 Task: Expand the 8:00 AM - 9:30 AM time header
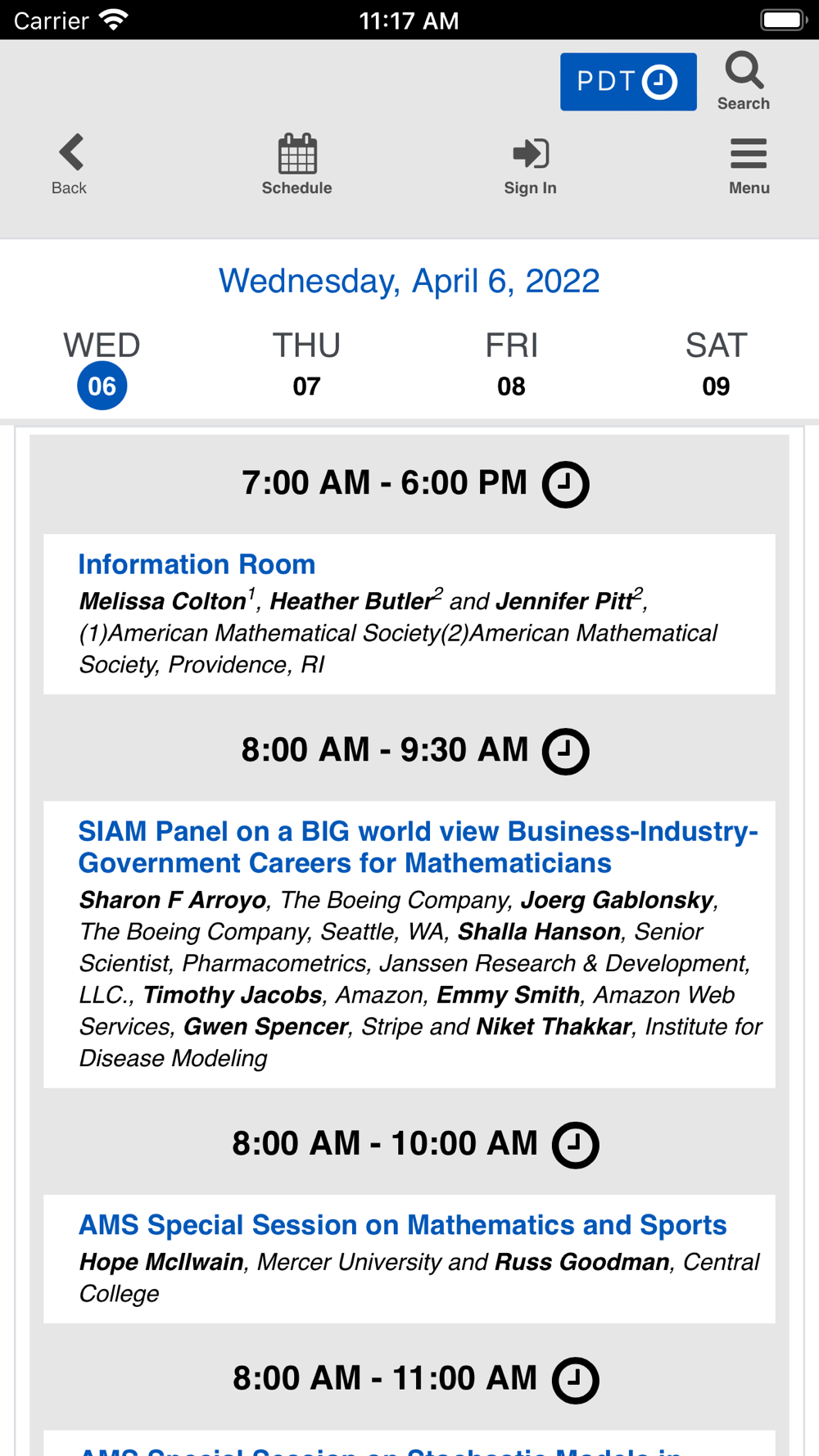[x=385, y=750]
